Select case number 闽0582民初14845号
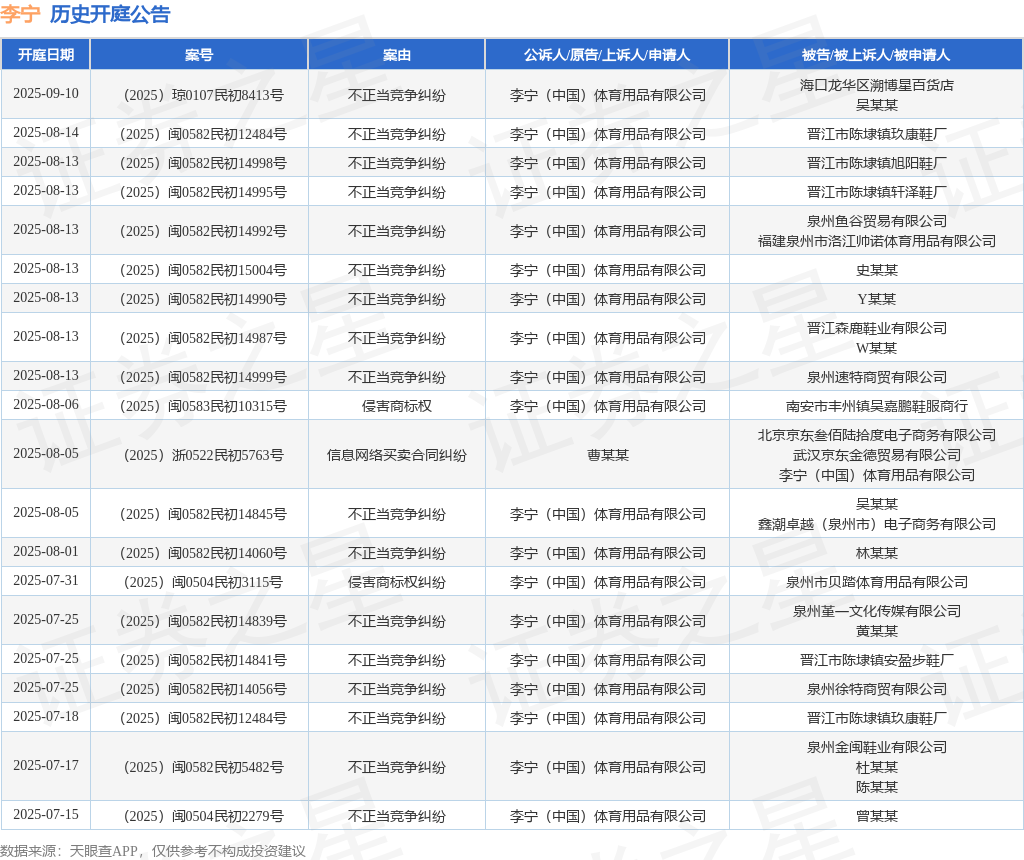The image size is (1024, 860). pyautogui.click(x=203, y=515)
